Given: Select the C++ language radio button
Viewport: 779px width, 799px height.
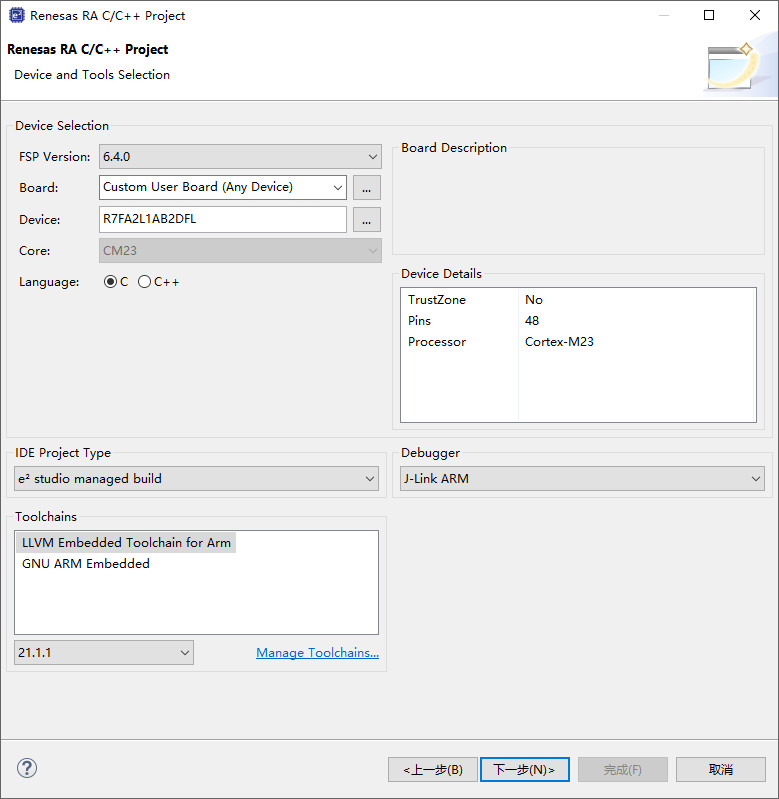Looking at the screenshot, I should tap(144, 282).
